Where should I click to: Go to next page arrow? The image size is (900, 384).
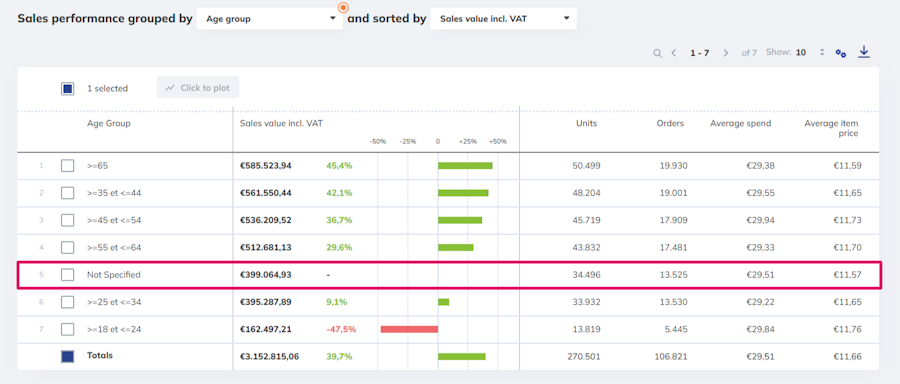(x=726, y=53)
